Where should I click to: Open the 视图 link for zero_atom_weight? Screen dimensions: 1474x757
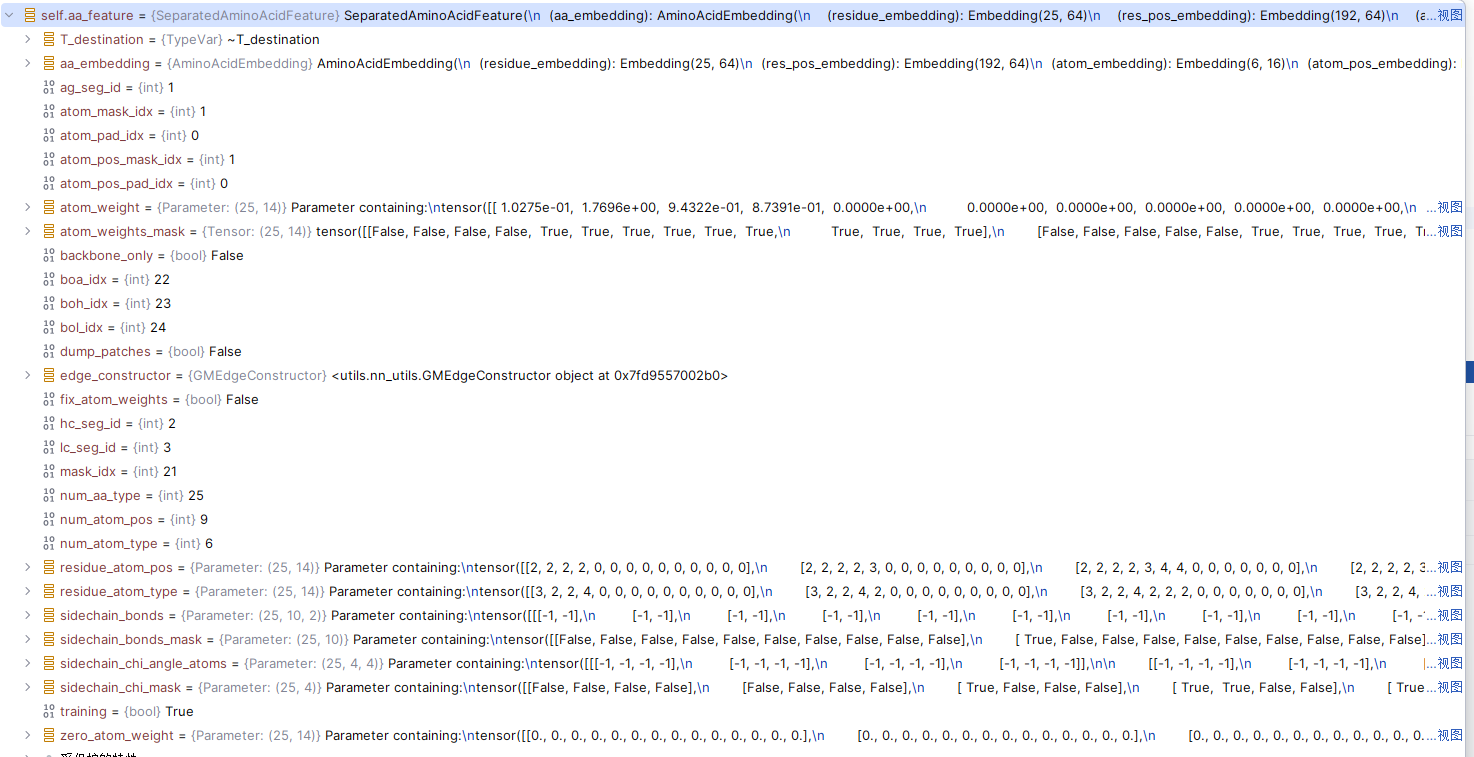1450,735
